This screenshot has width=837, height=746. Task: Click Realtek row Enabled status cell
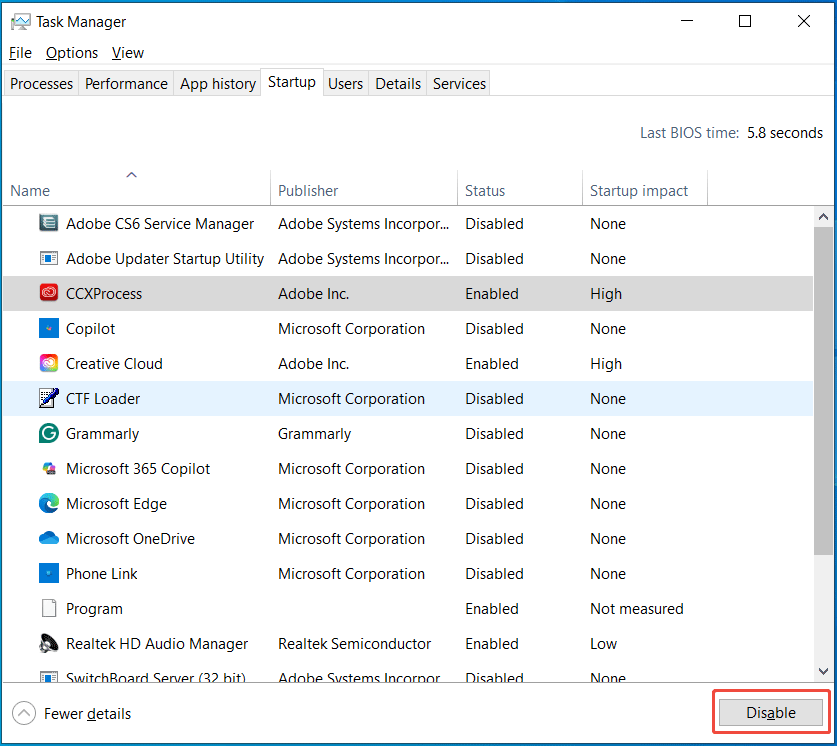pos(492,644)
